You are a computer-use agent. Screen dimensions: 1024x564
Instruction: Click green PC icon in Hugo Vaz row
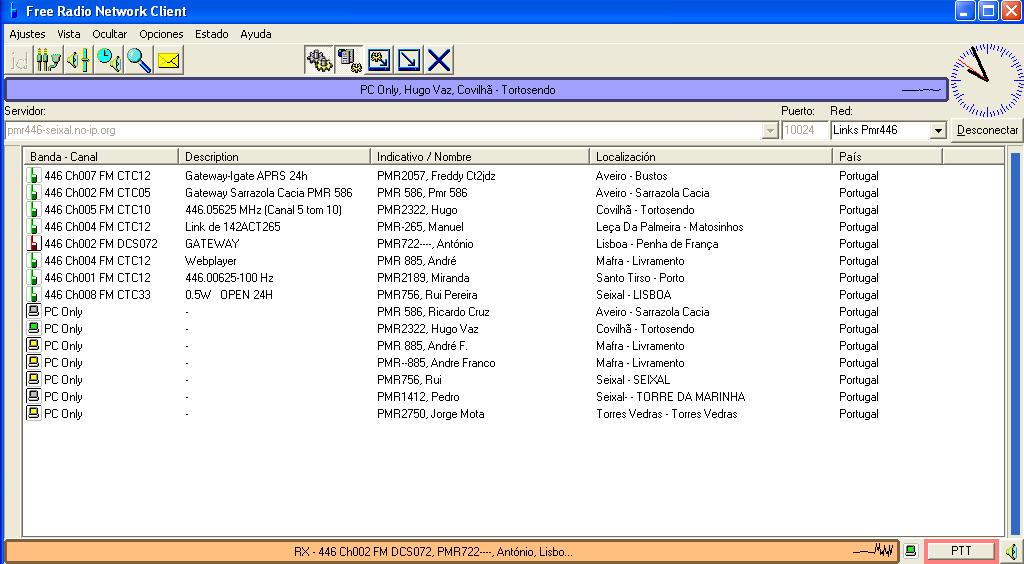33,328
